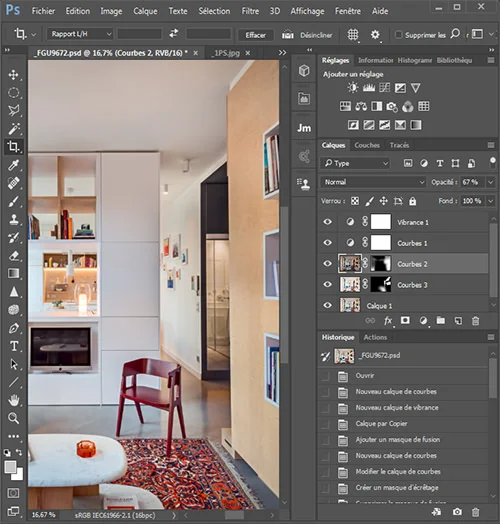Select the Hand tool
The image size is (500, 524).
(x=14, y=400)
